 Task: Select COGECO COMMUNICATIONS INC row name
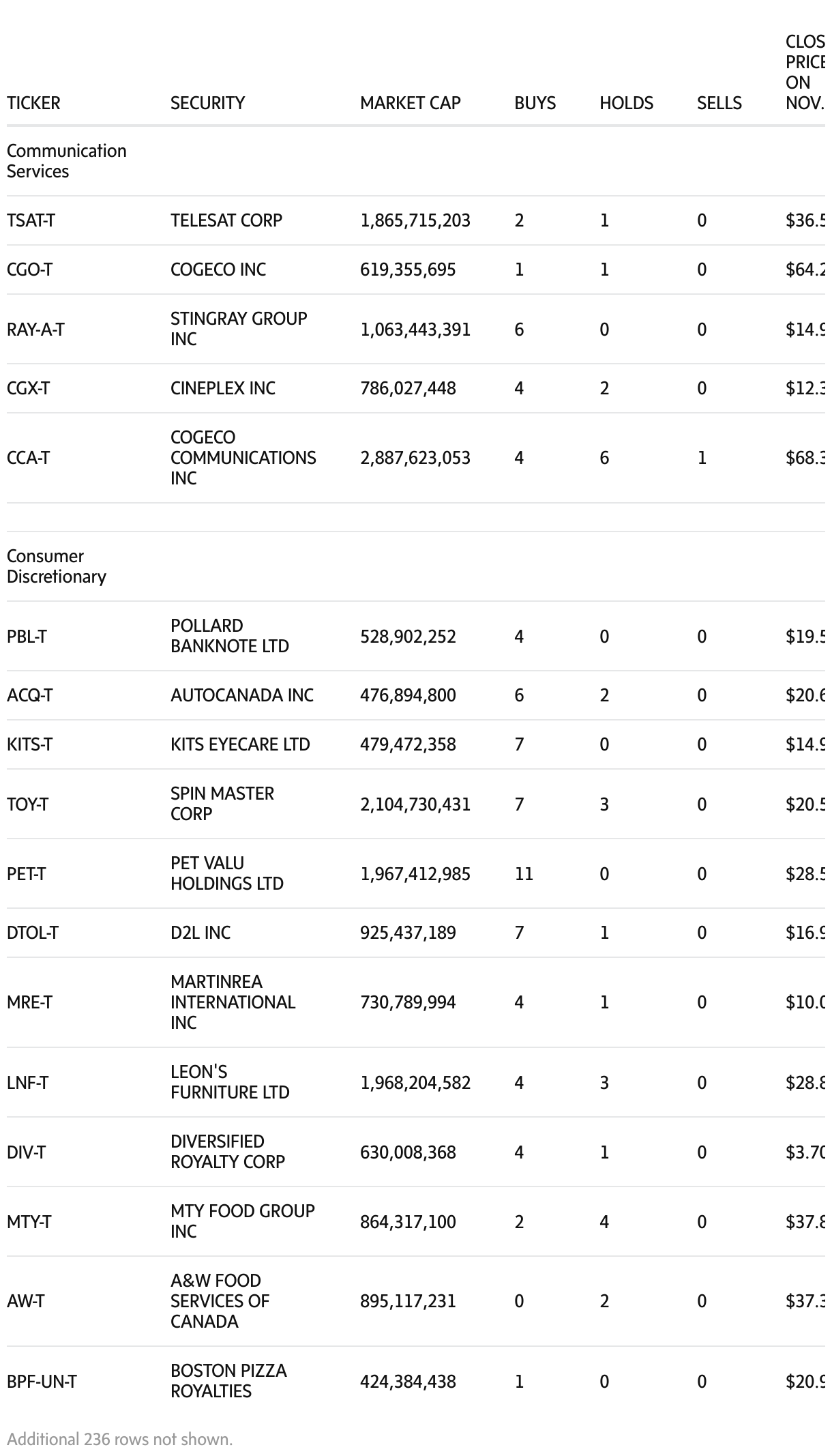coord(243,458)
